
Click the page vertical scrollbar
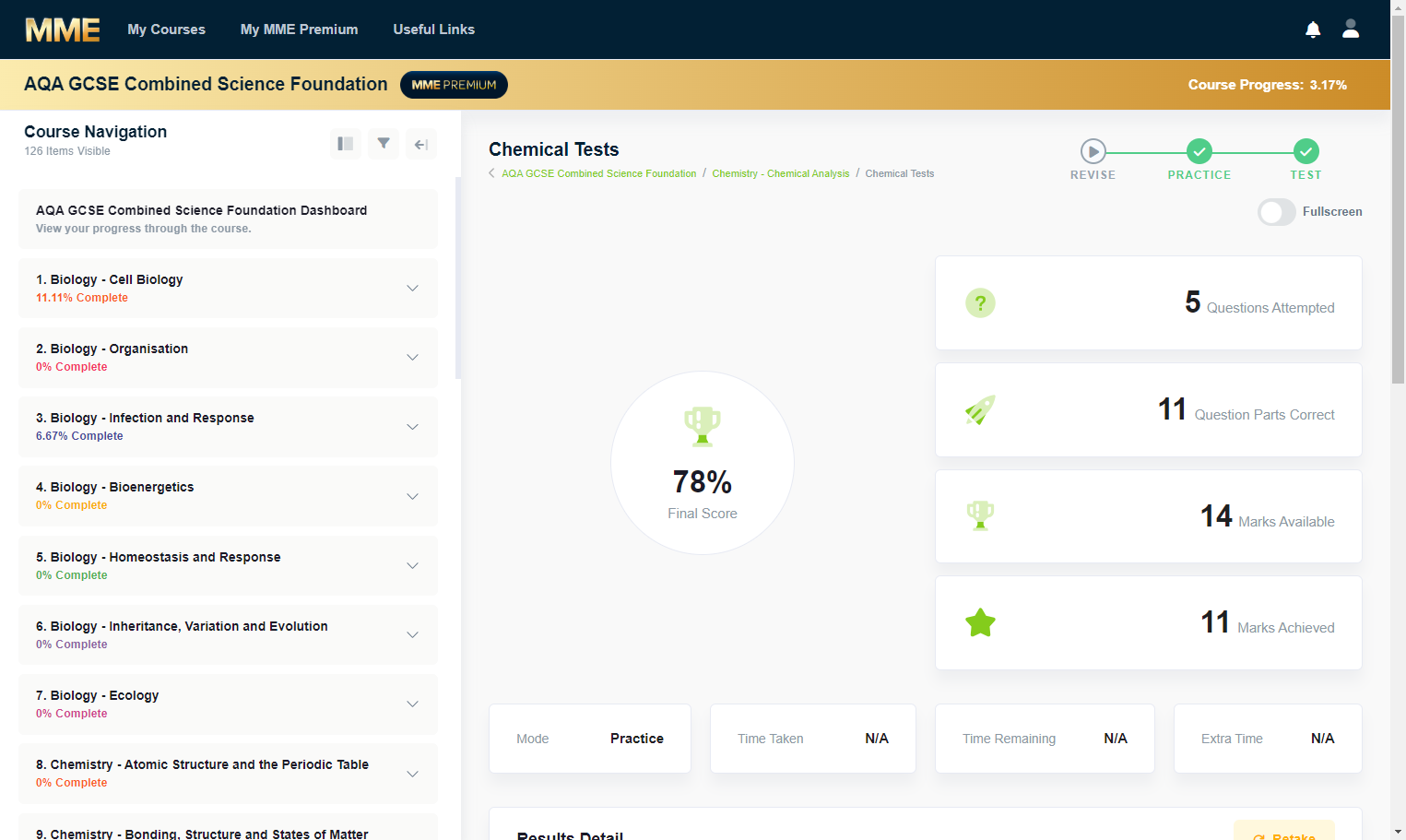pos(1398,199)
